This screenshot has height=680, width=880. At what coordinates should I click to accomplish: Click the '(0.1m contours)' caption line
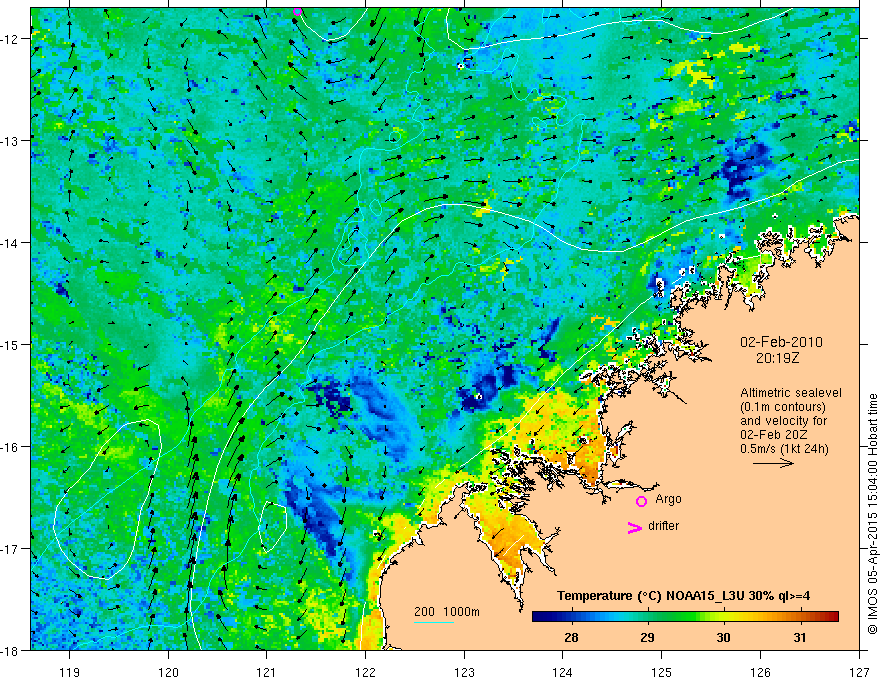(x=783, y=407)
